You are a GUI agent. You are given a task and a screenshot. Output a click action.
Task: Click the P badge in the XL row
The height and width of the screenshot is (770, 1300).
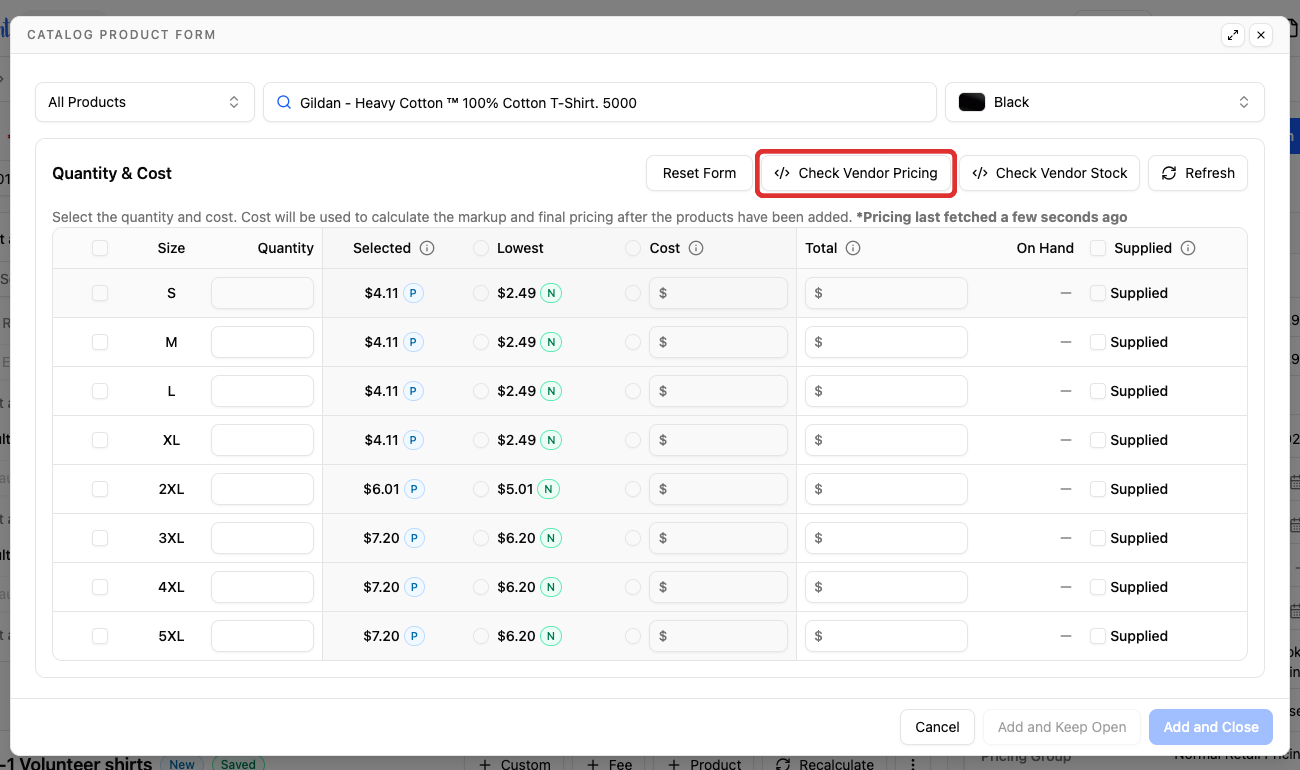point(413,440)
